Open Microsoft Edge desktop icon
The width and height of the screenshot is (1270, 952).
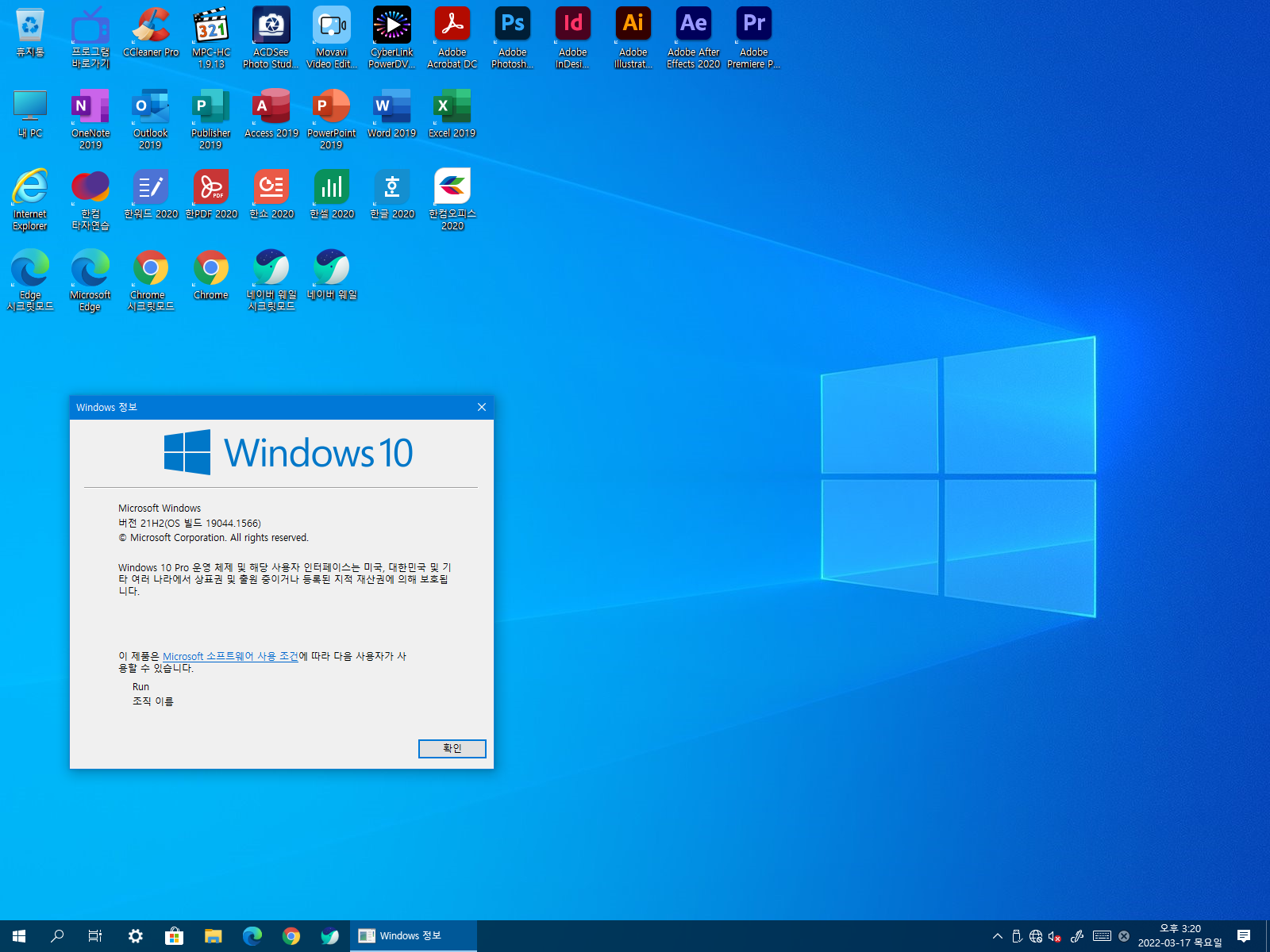coord(90,281)
